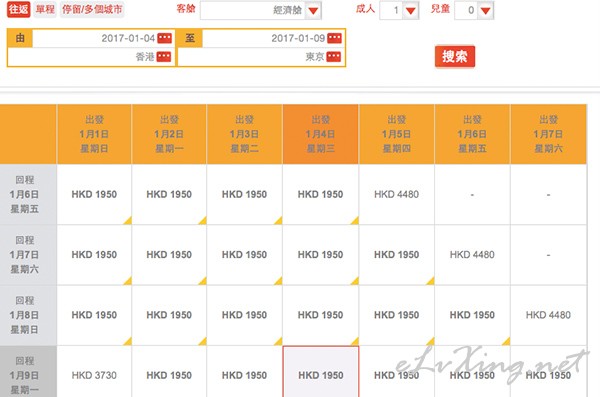Choose HKD 4480 fare, depart 1月7日 return 1月8日
The width and height of the screenshot is (600, 397).
tap(549, 315)
